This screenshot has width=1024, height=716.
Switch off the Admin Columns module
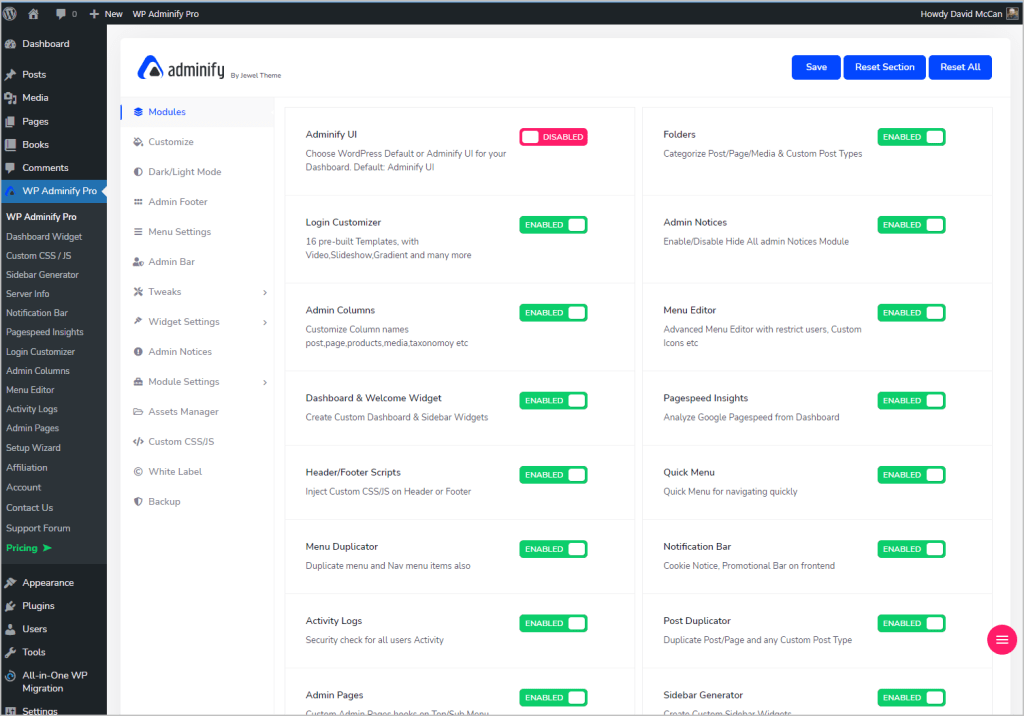(x=553, y=313)
